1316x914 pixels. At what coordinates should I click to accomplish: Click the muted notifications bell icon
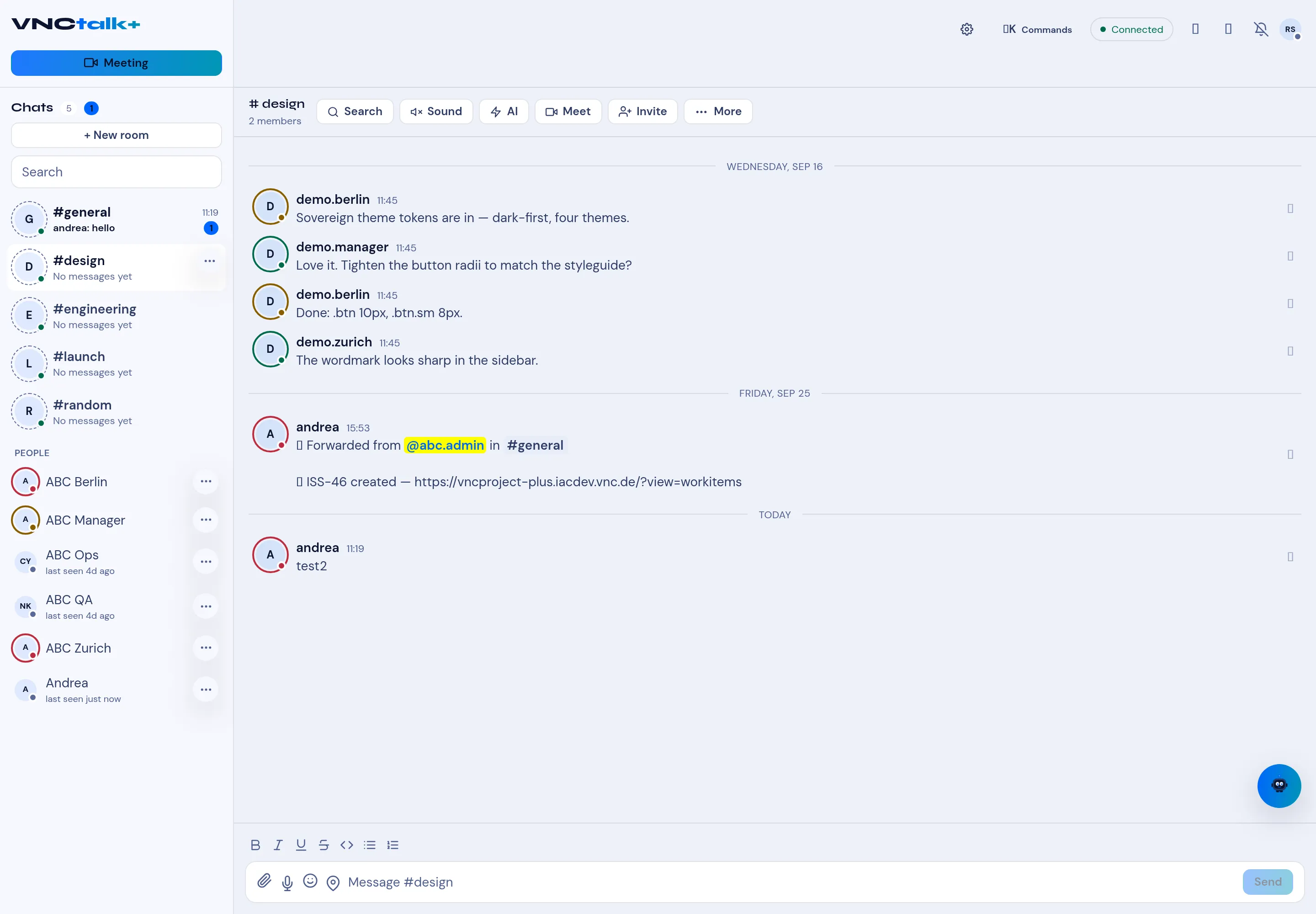tap(1260, 29)
